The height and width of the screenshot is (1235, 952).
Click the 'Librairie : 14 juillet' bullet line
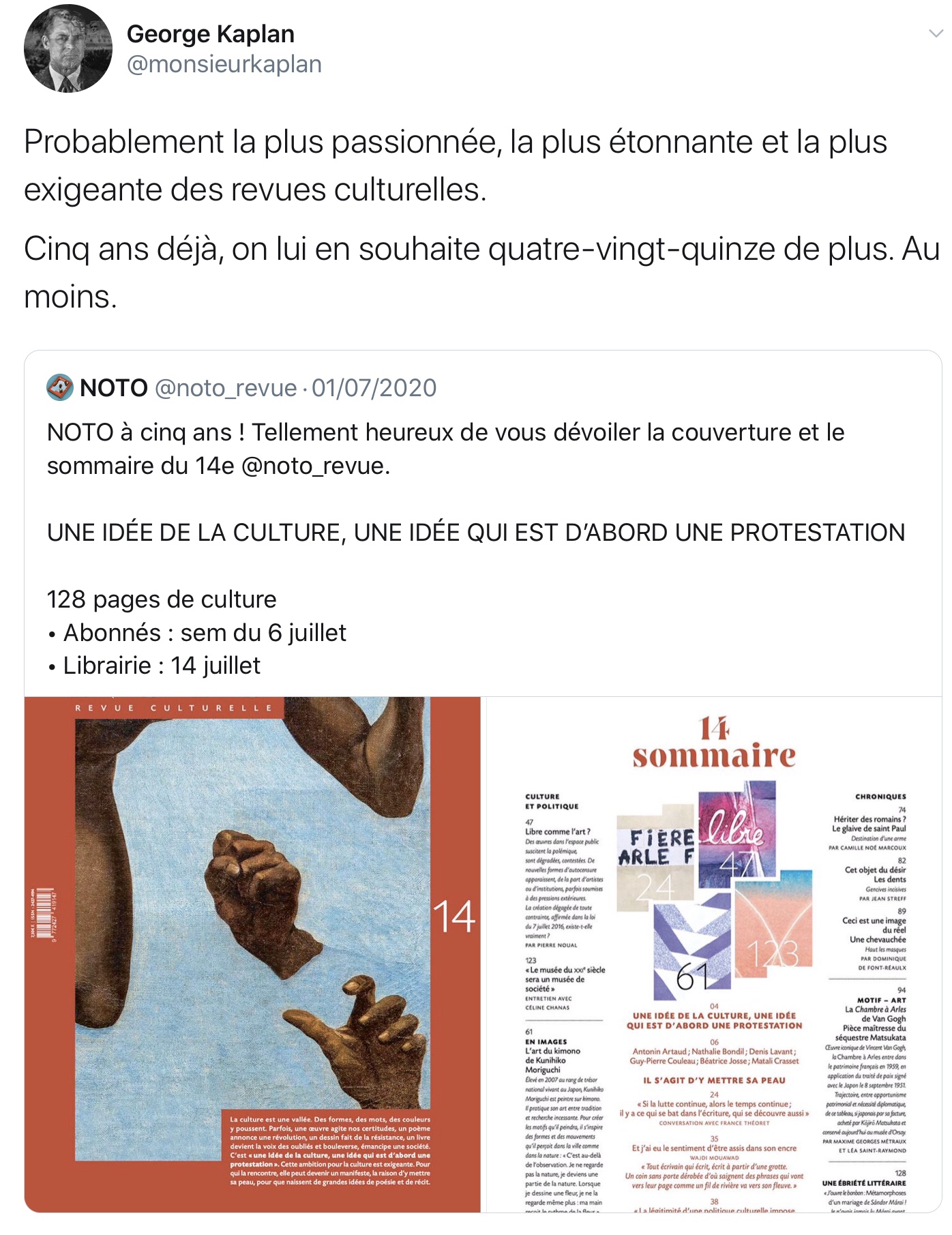pos(154,666)
